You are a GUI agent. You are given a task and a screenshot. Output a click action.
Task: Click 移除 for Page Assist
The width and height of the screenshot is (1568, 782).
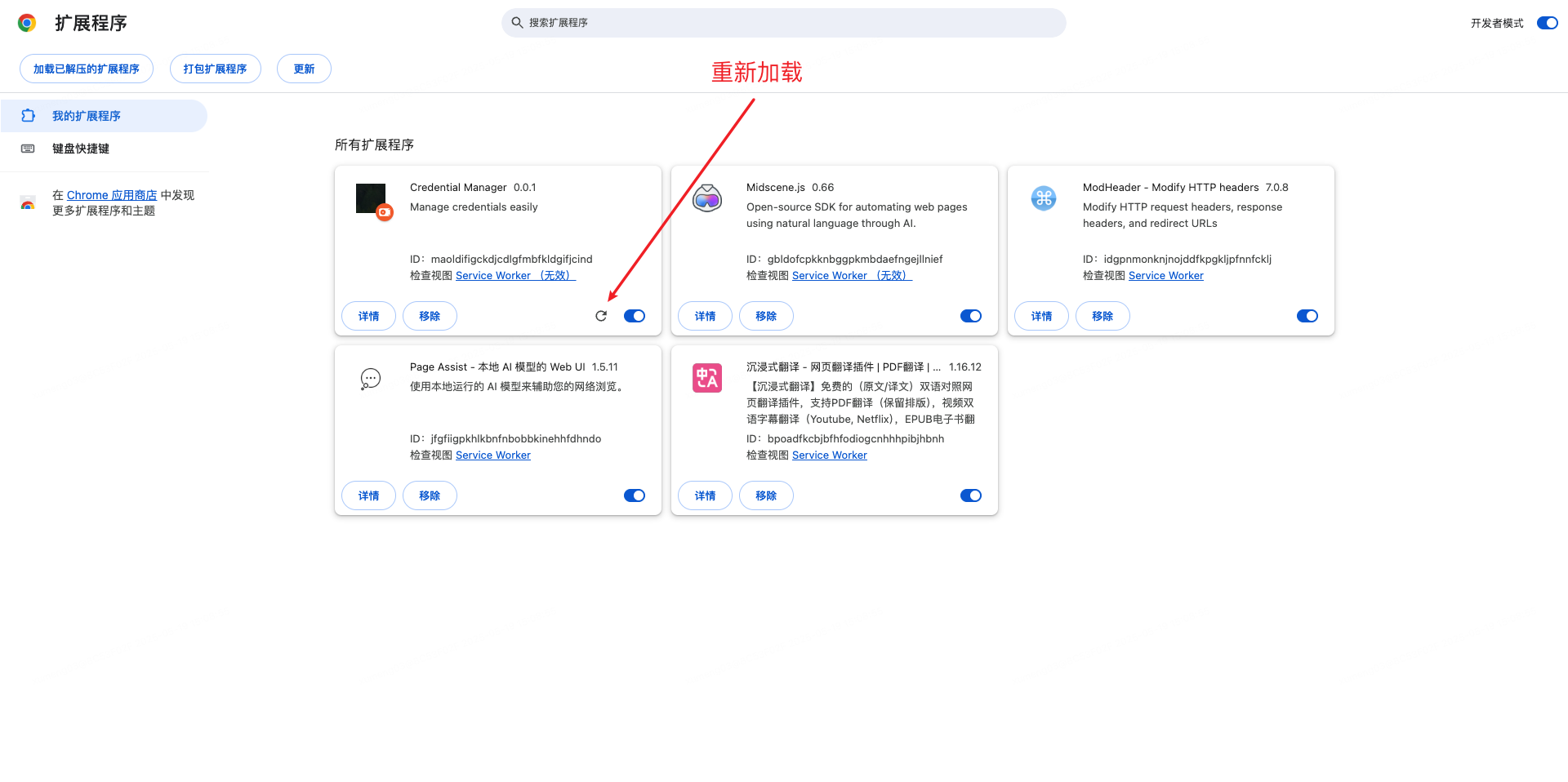coord(430,495)
